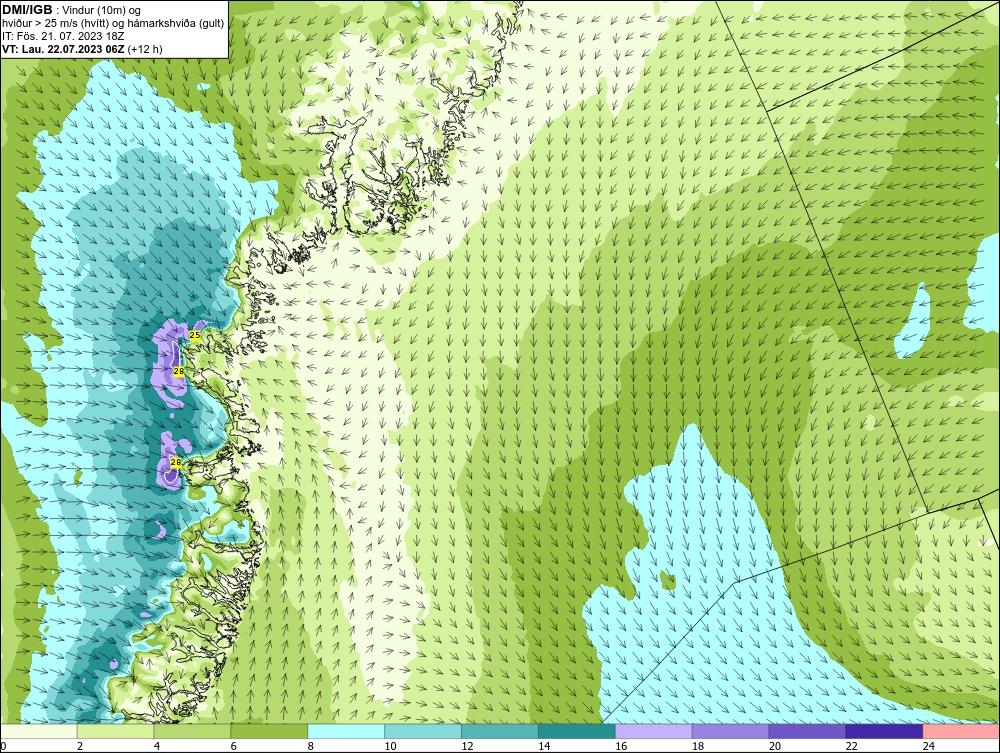Click the '0' value on the color scale
The width and height of the screenshot is (1000, 753).
coord(3,746)
